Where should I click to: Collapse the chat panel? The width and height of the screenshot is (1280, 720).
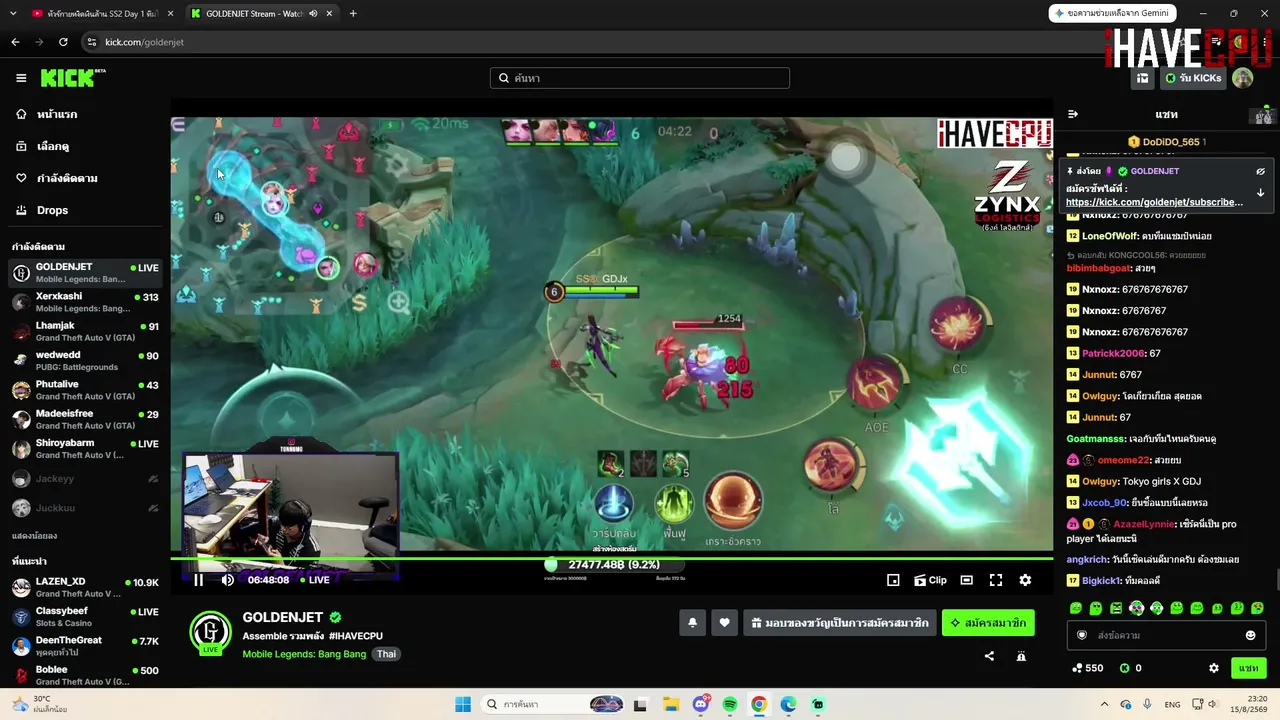1073,114
